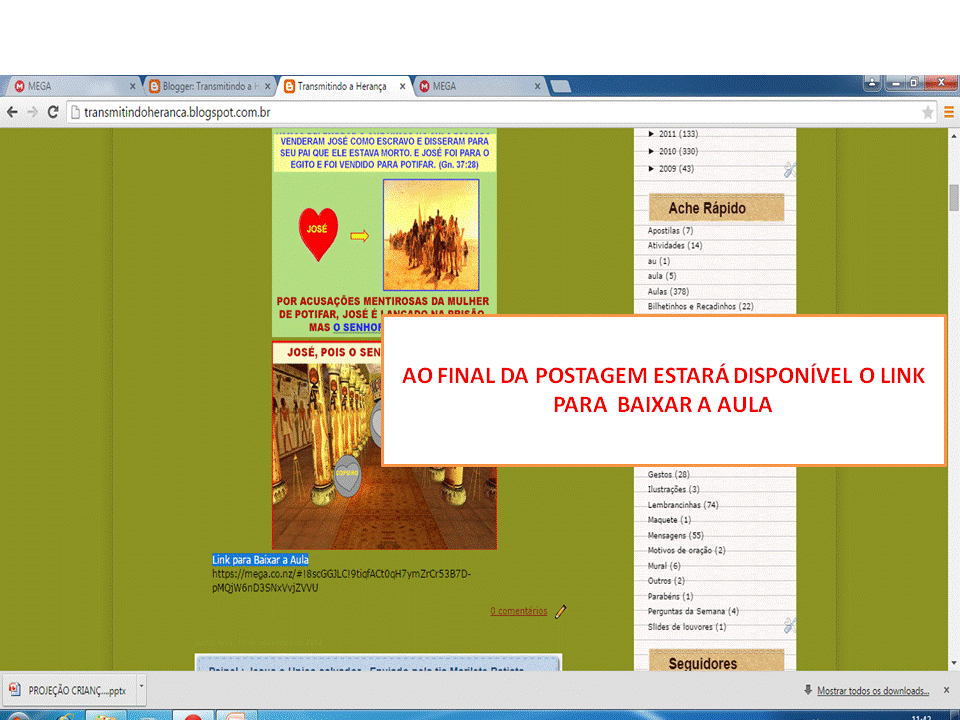
Task: Open the Gestos (28) label
Action: point(669,474)
